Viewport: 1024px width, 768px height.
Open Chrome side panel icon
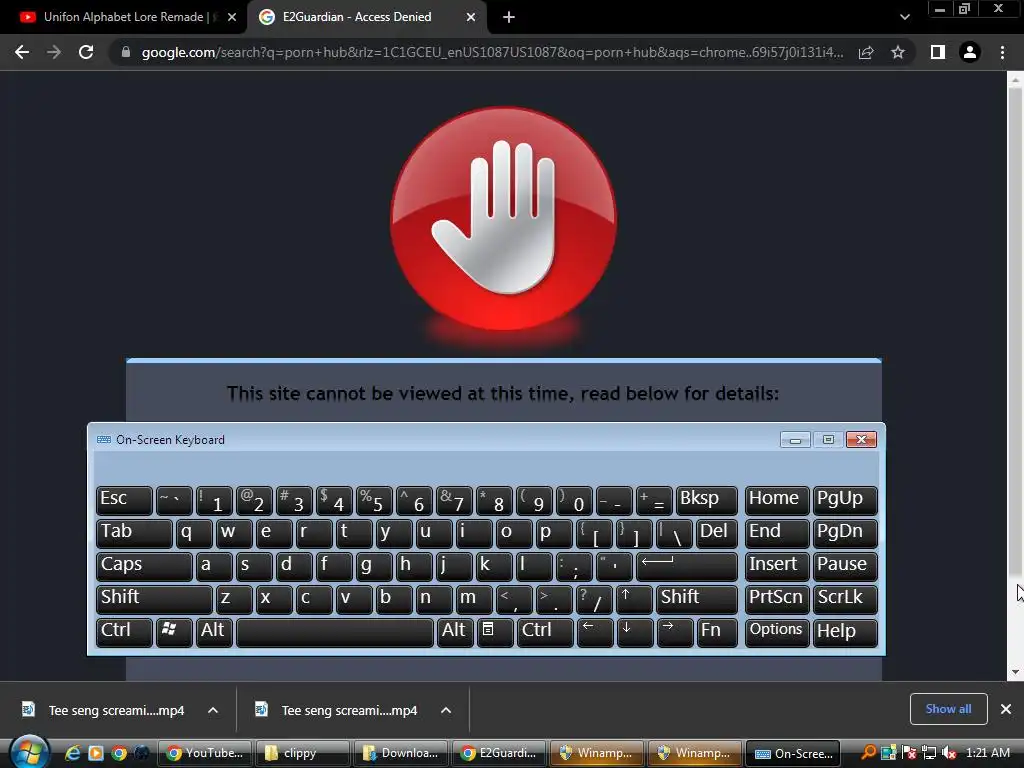(938, 52)
